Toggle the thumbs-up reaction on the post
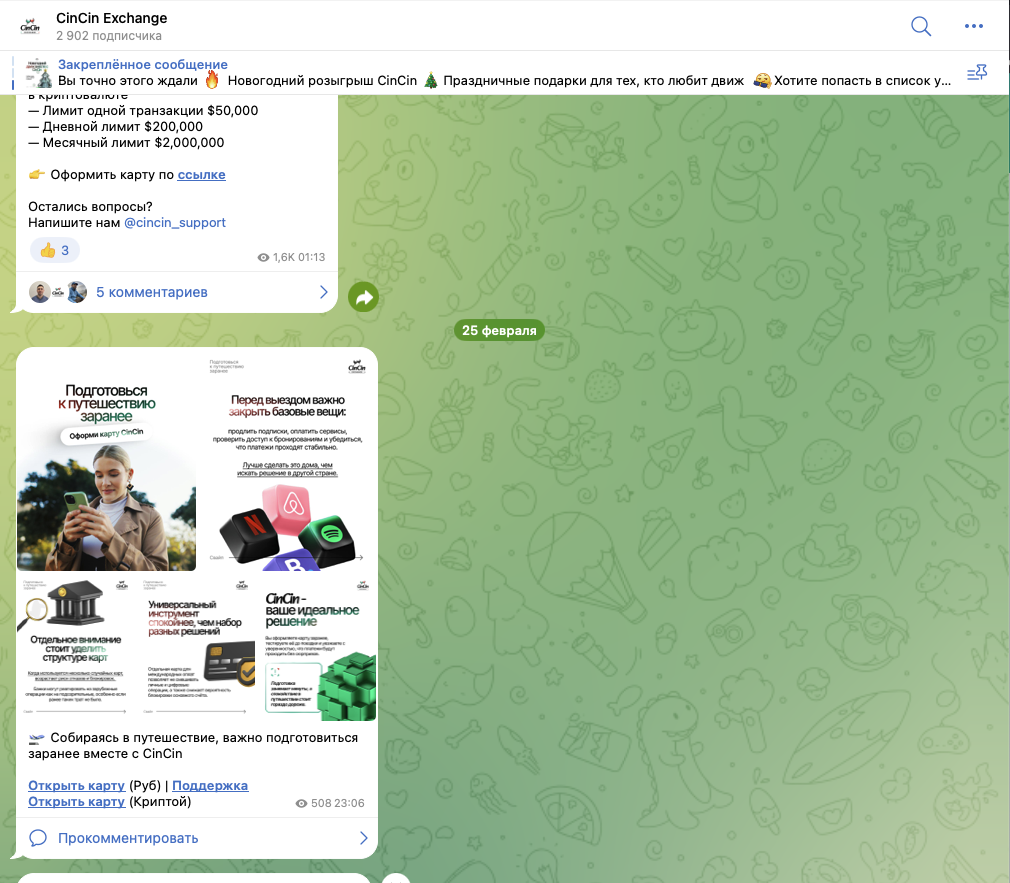The height and width of the screenshot is (883, 1010). (53, 250)
